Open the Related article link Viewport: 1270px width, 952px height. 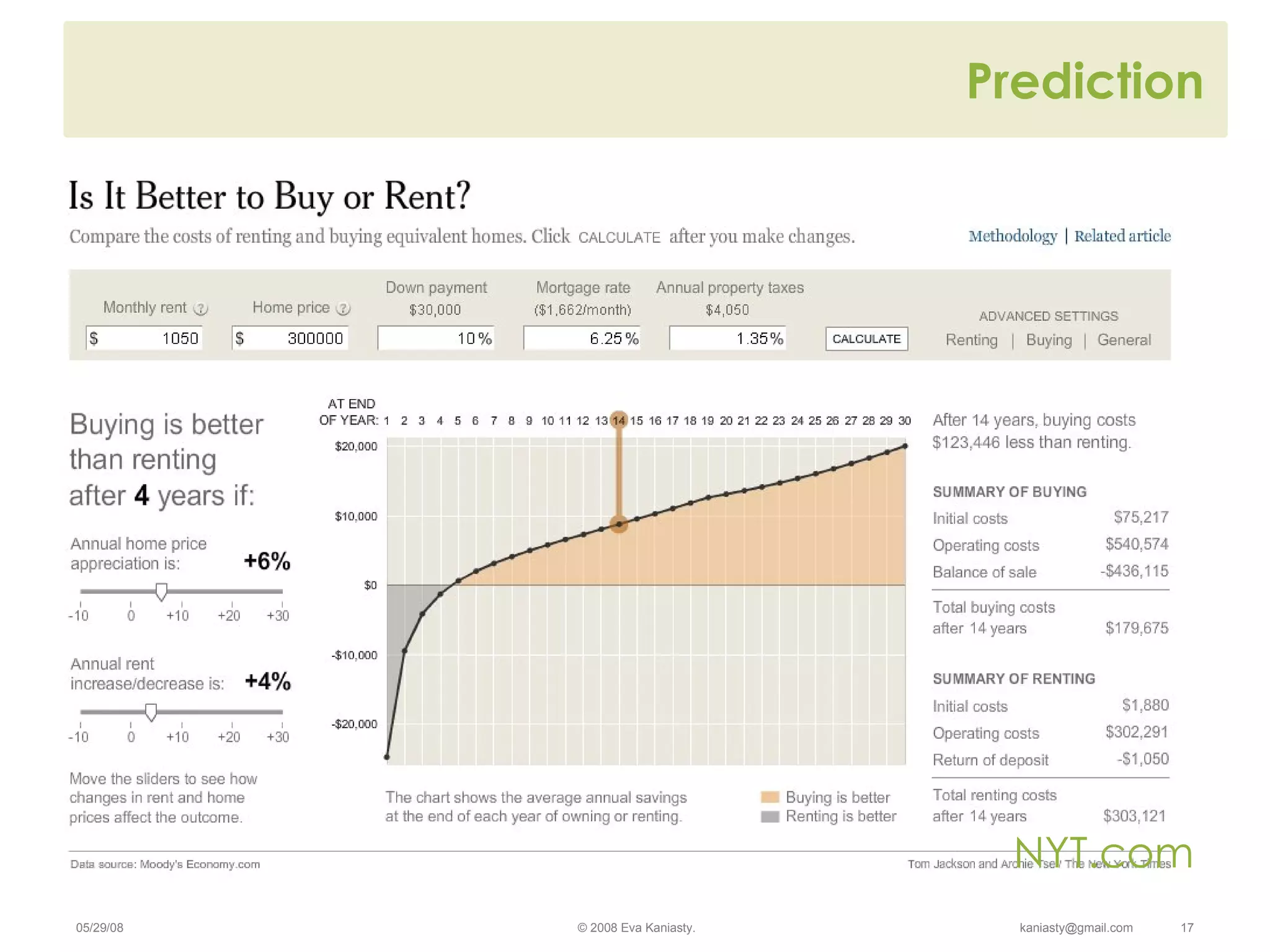pos(1122,236)
